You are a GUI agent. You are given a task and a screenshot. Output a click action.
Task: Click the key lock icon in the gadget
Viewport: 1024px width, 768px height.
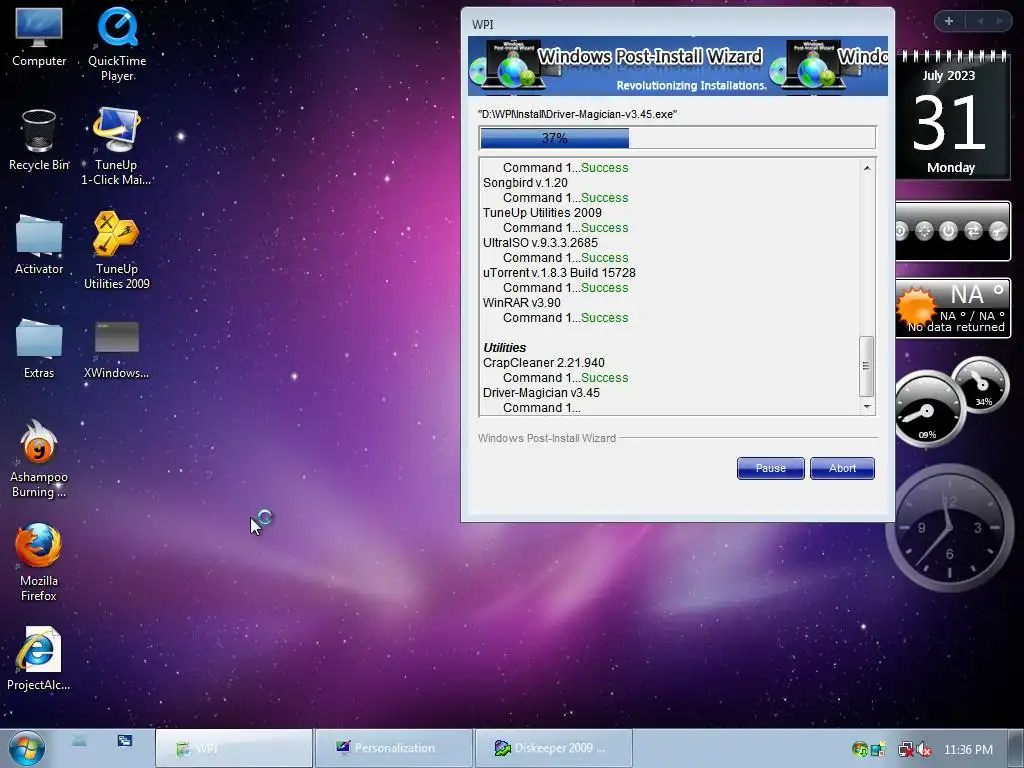(998, 231)
